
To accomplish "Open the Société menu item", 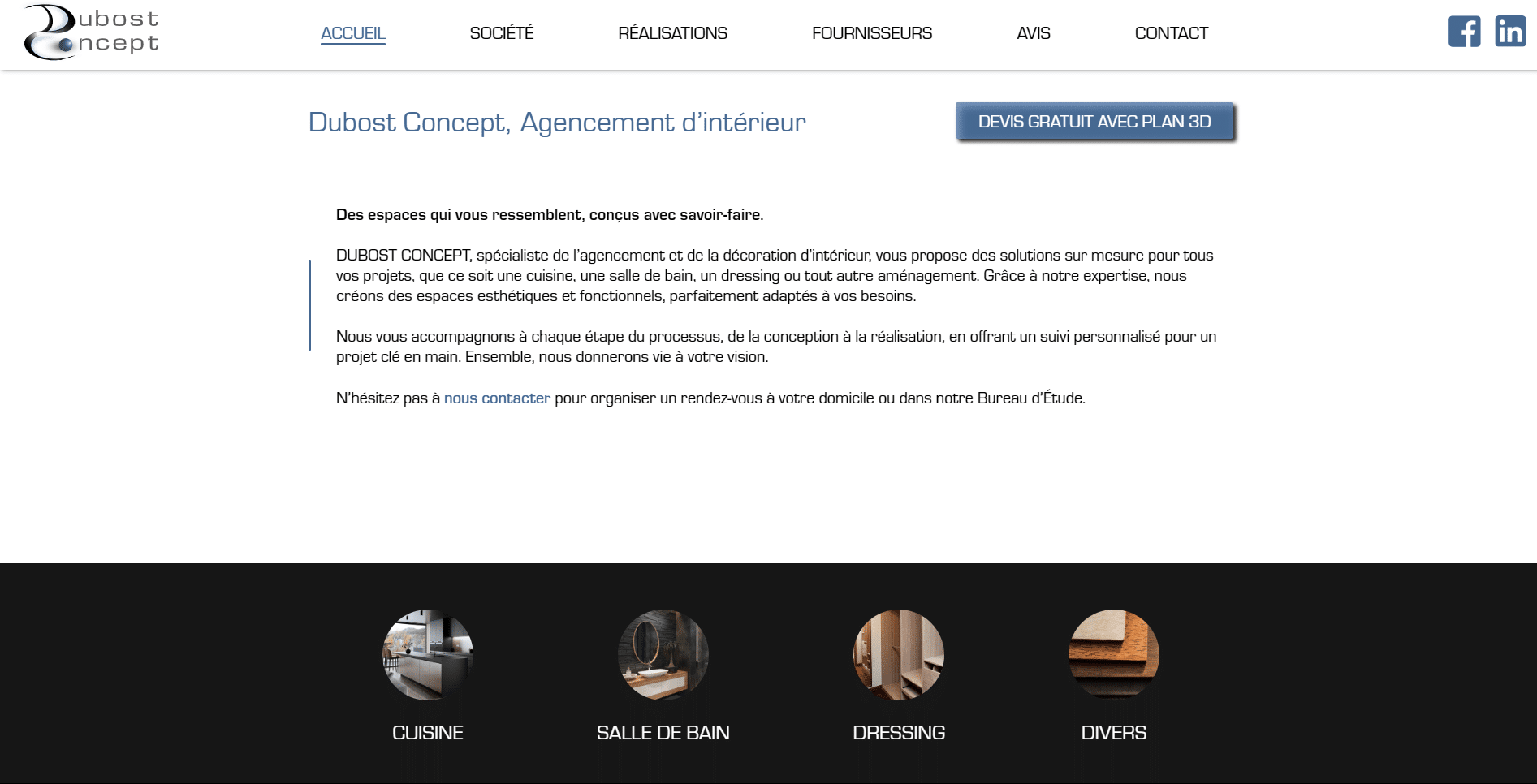I will 502,33.
